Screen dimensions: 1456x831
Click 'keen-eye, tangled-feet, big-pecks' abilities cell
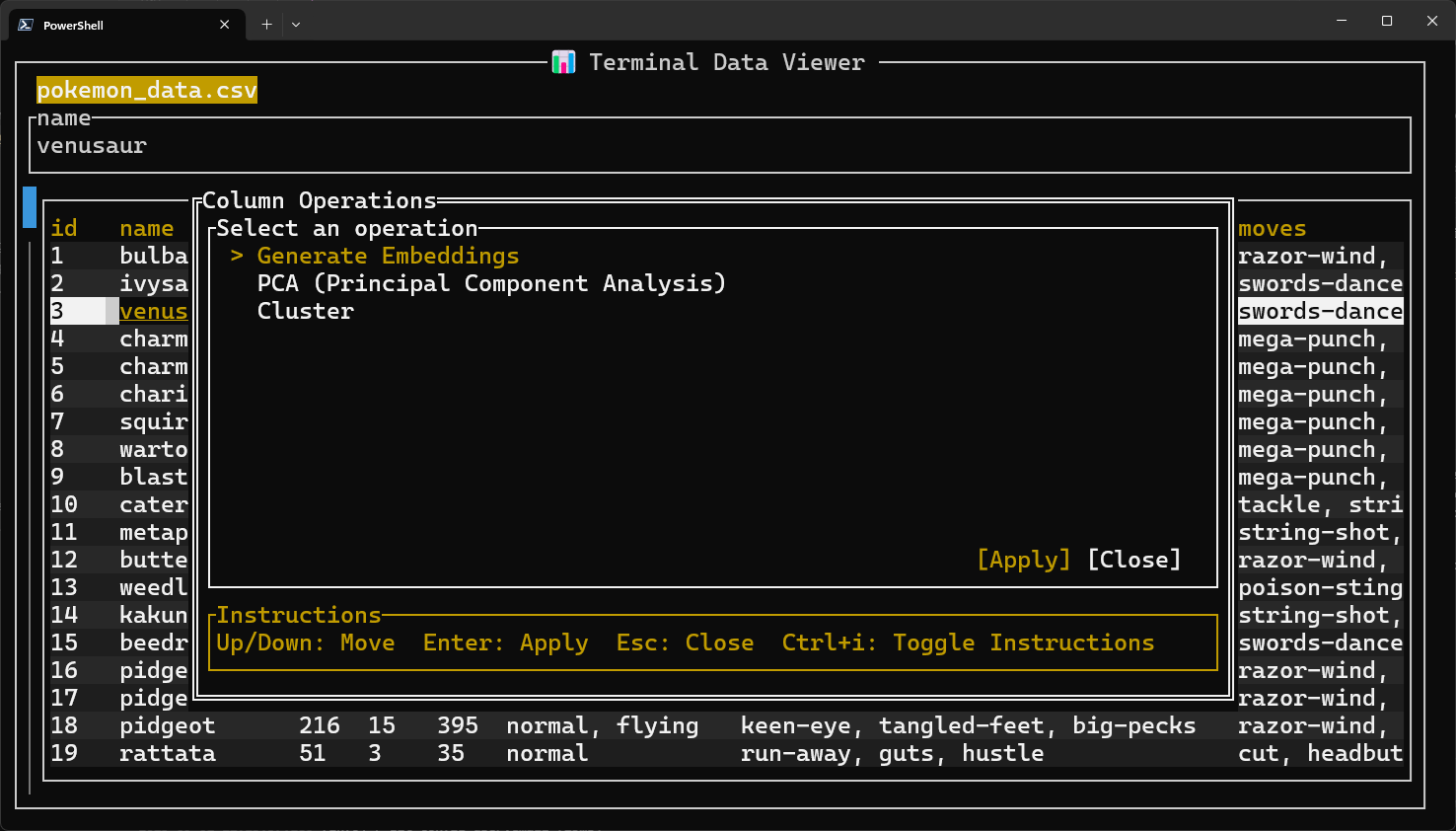[969, 725]
